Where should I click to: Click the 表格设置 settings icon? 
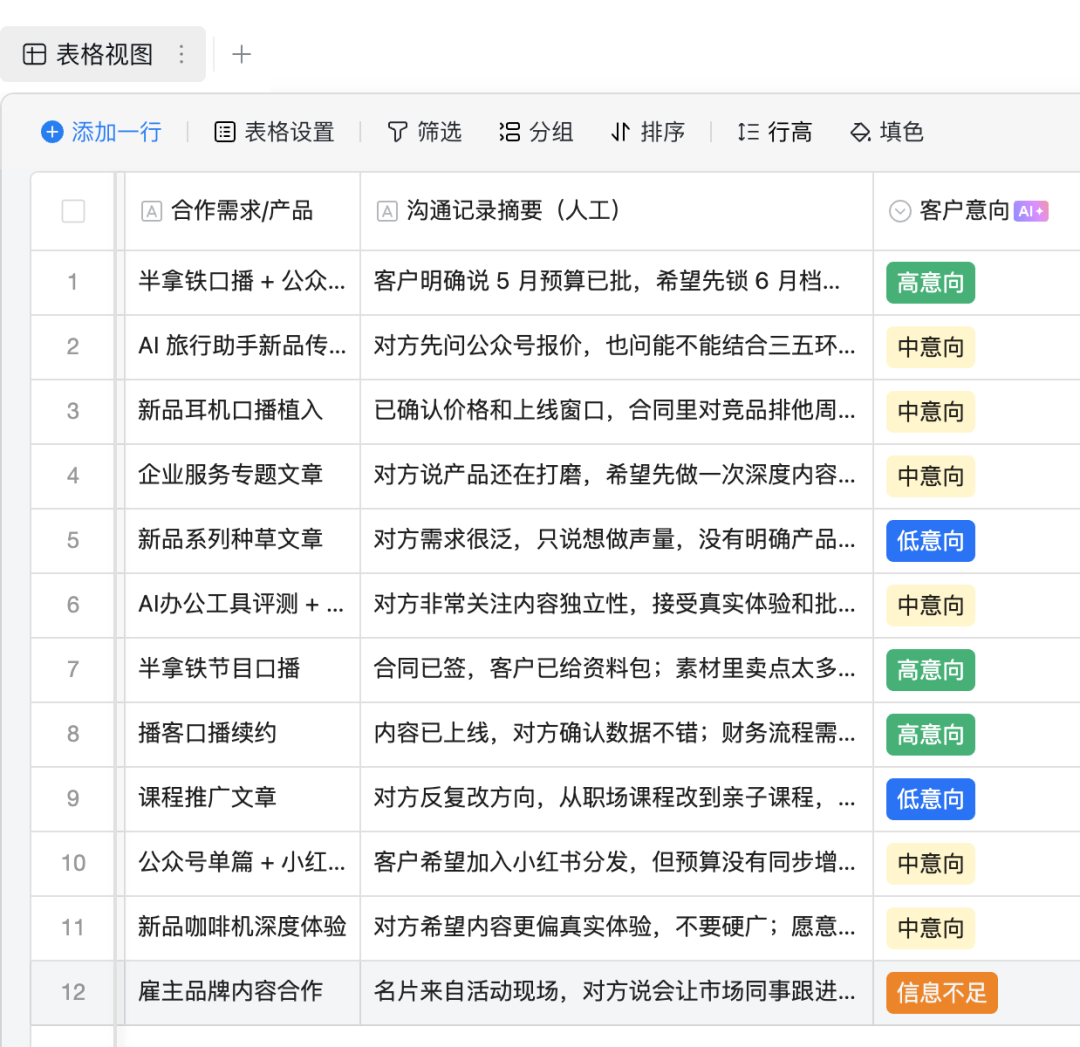click(x=225, y=132)
